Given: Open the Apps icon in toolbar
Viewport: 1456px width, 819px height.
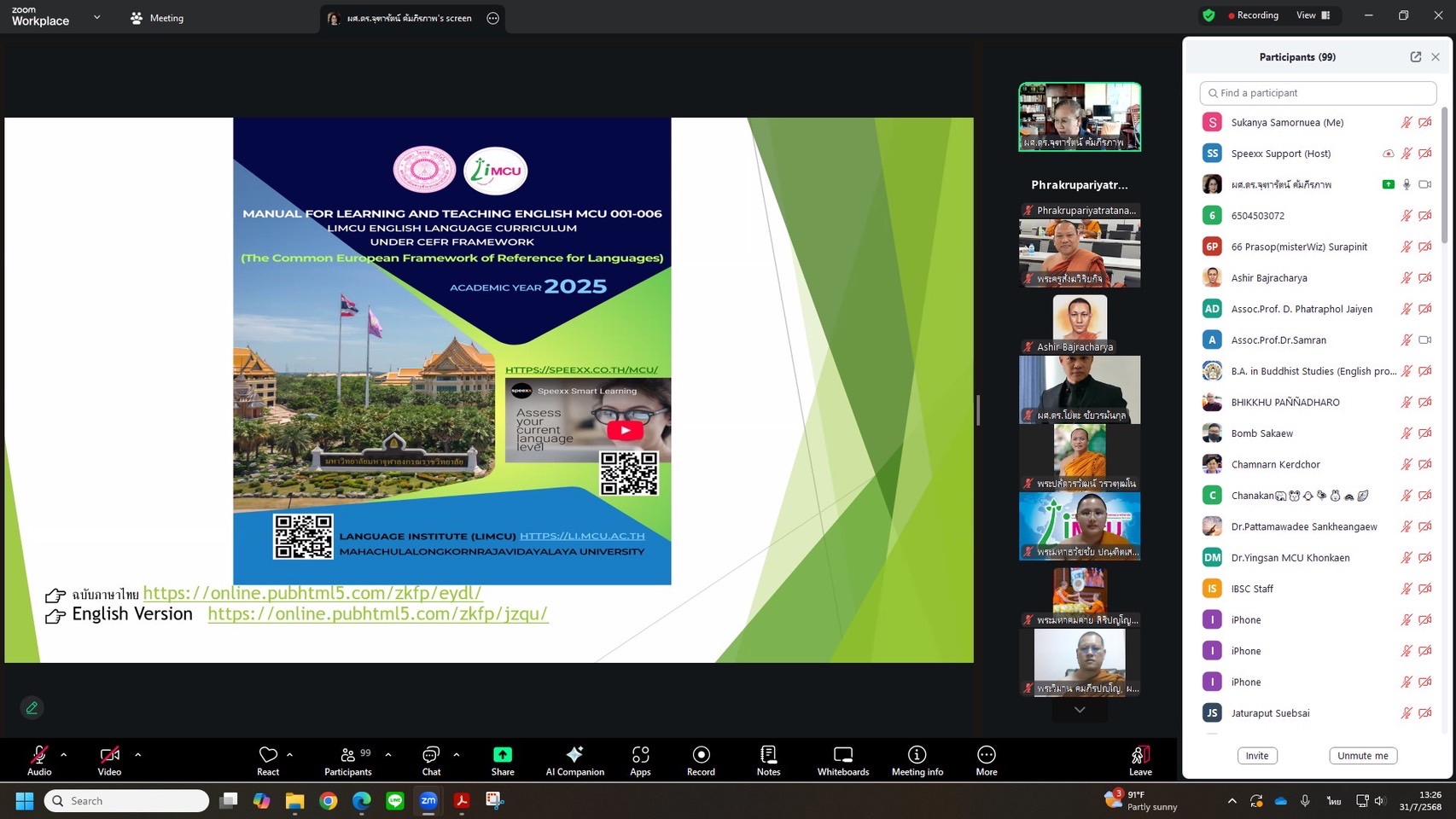Looking at the screenshot, I should click(640, 760).
